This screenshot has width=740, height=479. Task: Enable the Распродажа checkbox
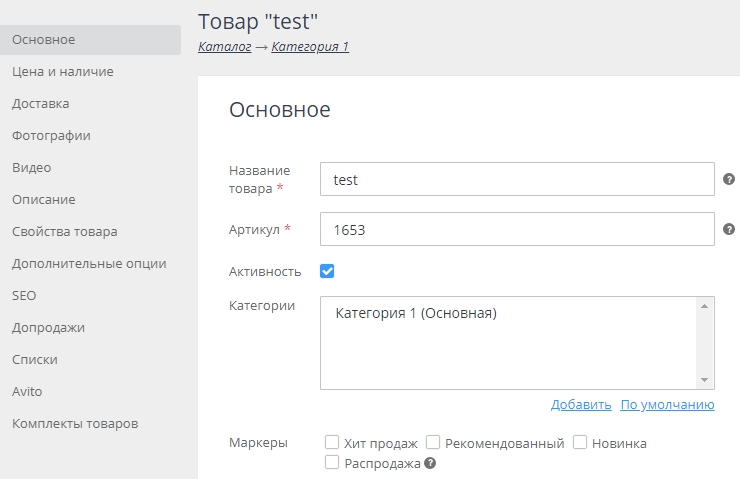pos(332,462)
